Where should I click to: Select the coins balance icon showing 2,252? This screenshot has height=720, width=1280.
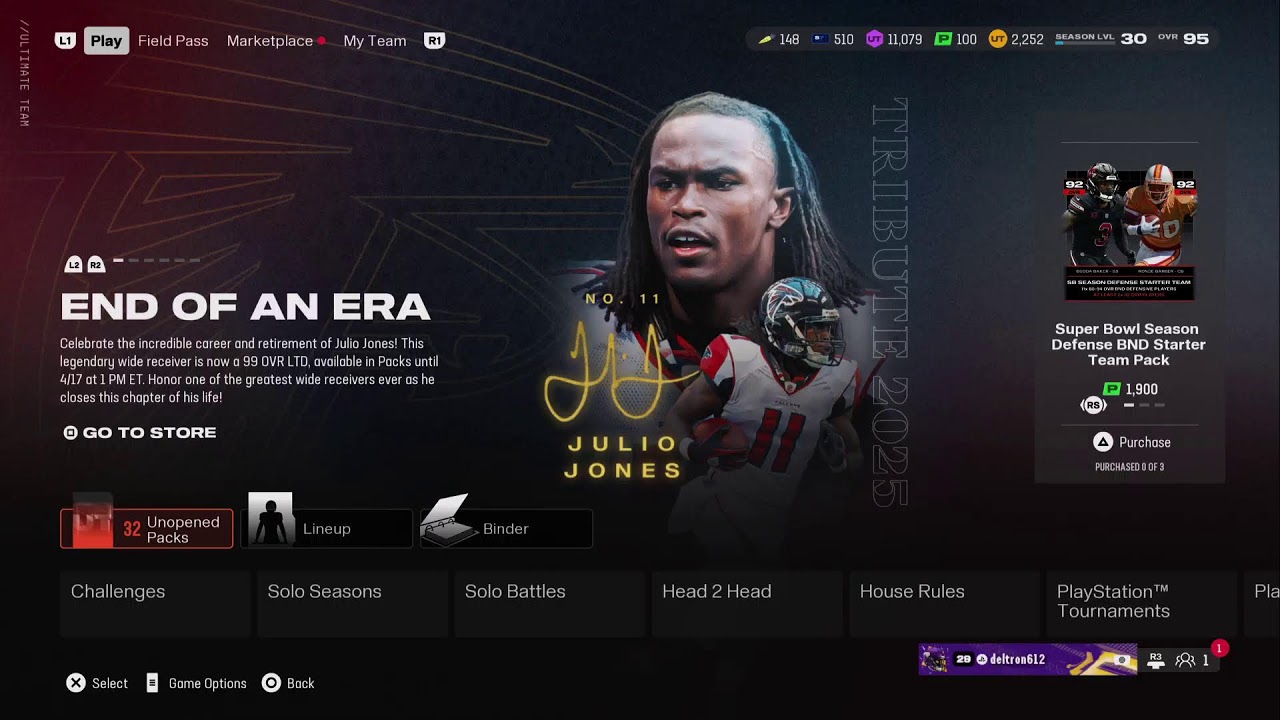(x=997, y=40)
